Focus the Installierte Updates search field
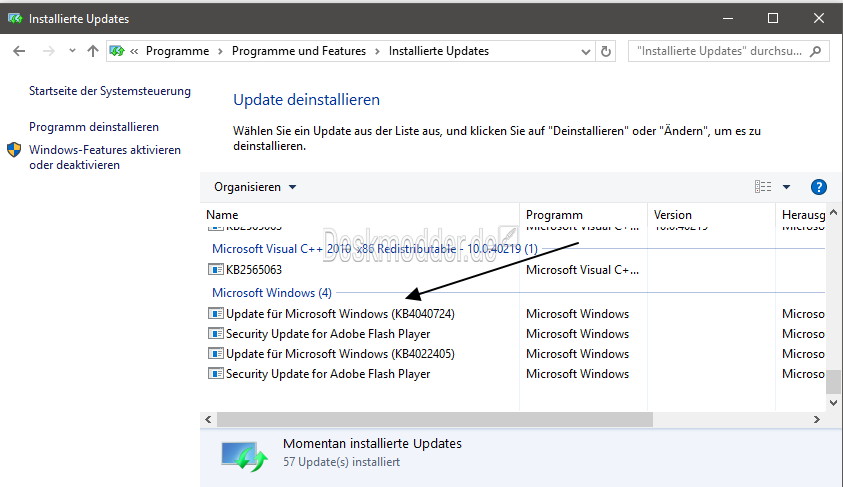Viewport: 843px width, 487px height. (x=719, y=51)
